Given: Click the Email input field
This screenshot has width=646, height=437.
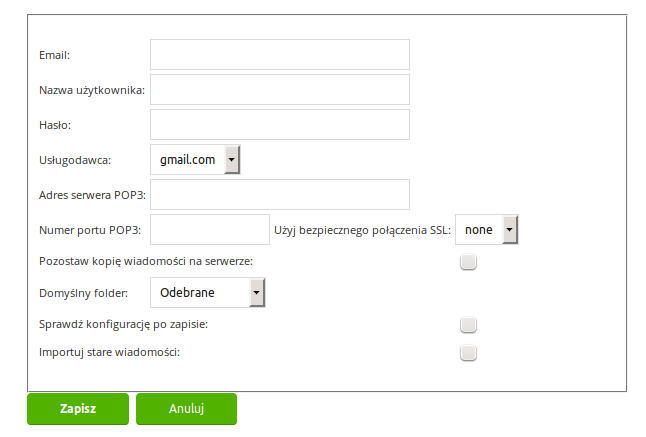Looking at the screenshot, I should [280, 54].
